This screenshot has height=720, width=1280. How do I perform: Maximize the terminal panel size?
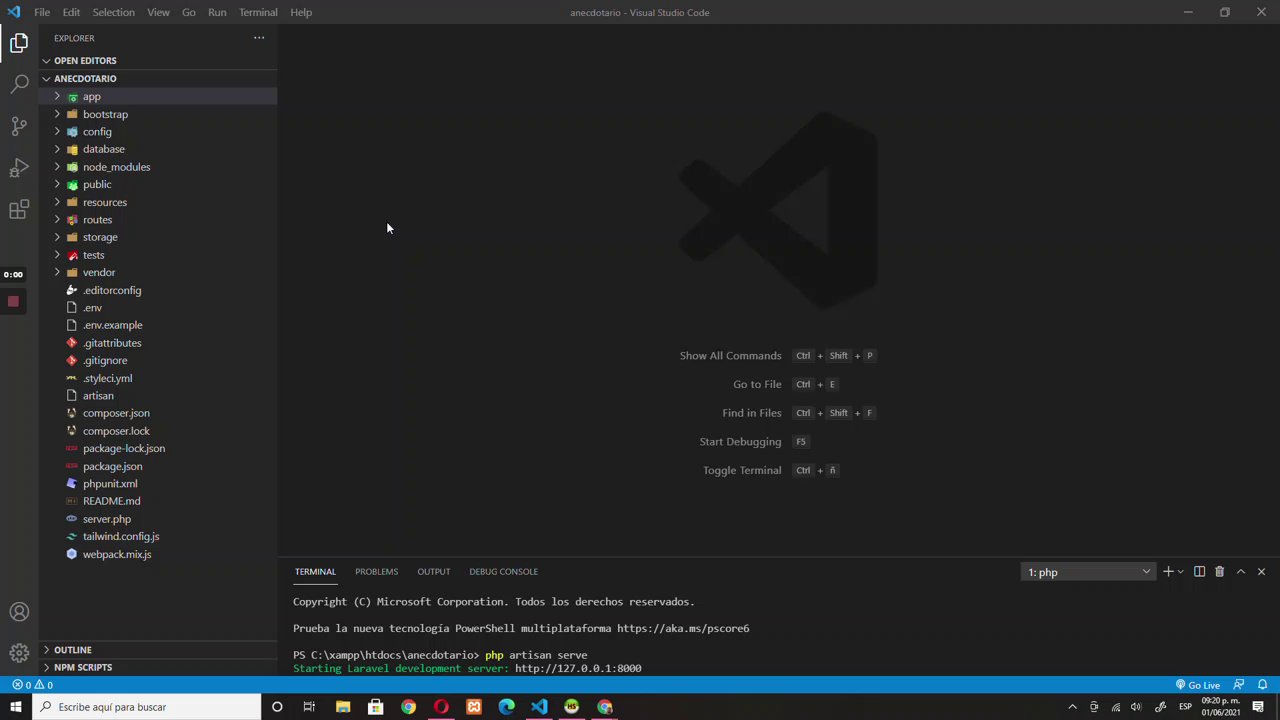1240,572
